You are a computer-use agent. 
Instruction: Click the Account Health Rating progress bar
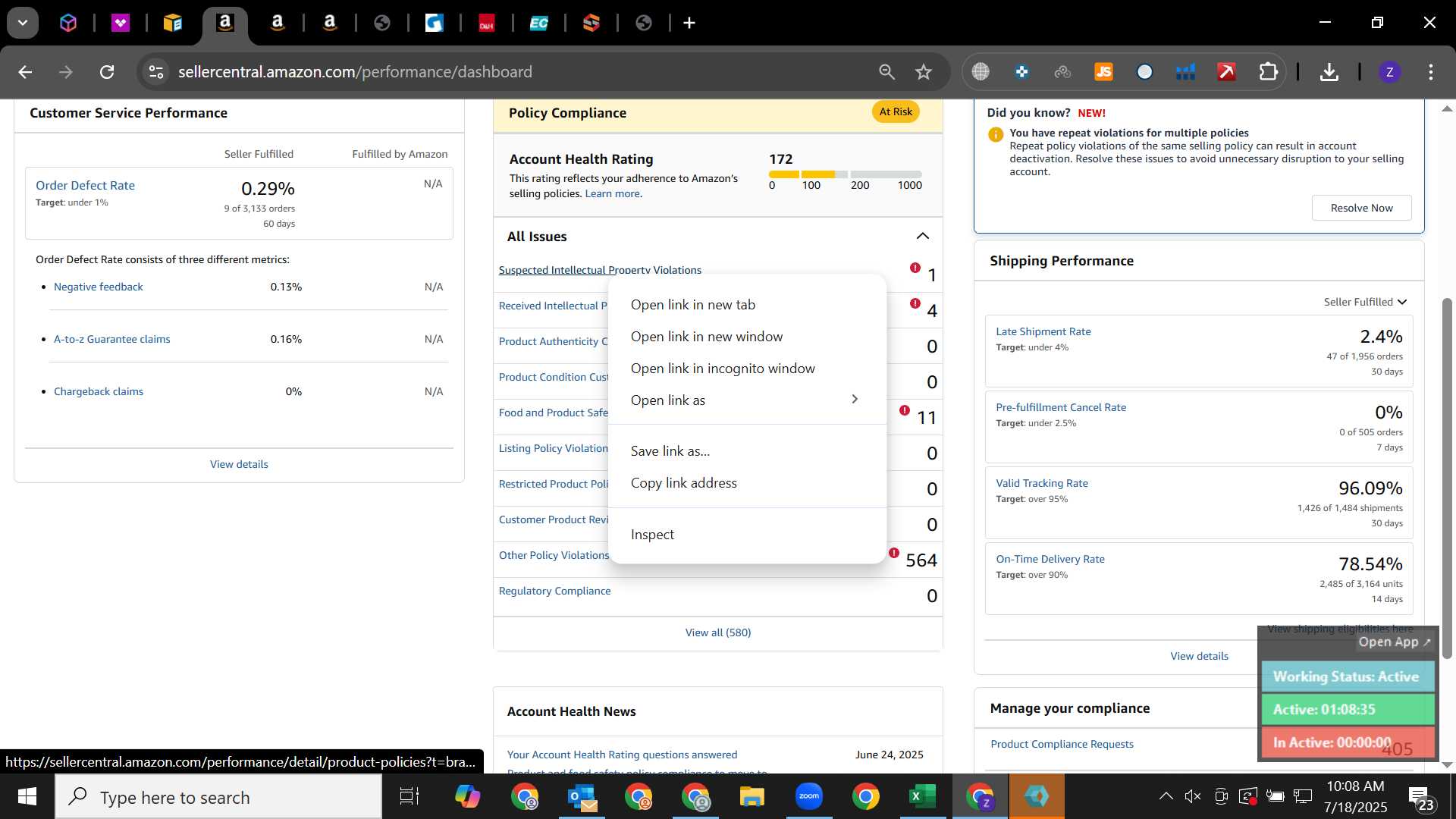[x=845, y=174]
